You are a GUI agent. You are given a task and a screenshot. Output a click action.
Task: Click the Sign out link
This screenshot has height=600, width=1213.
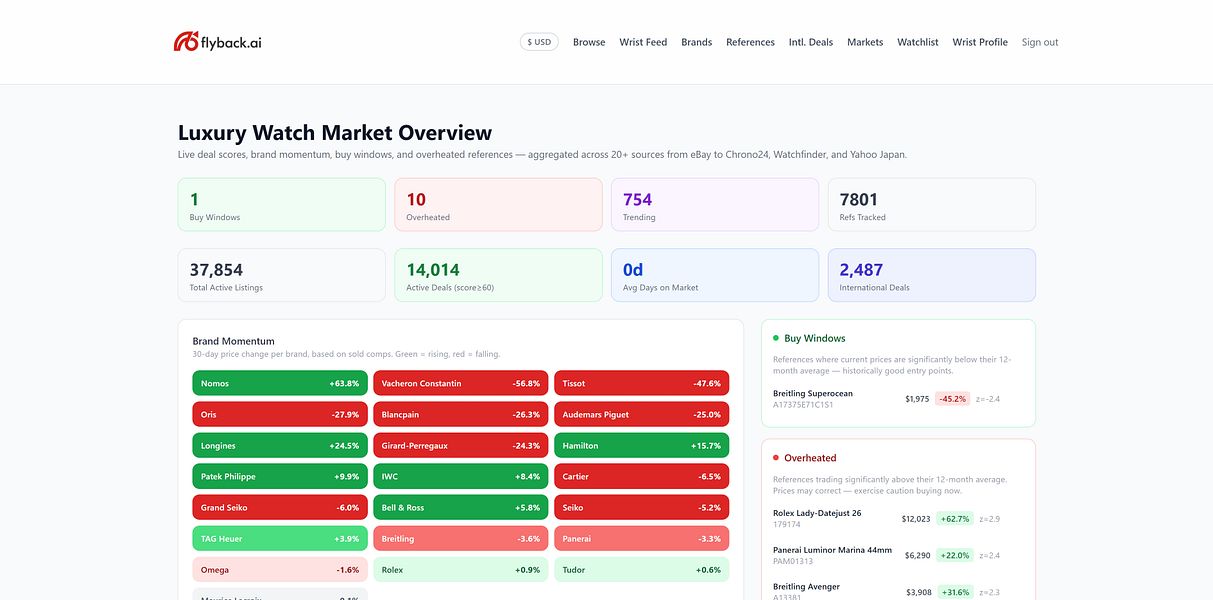coord(1040,42)
